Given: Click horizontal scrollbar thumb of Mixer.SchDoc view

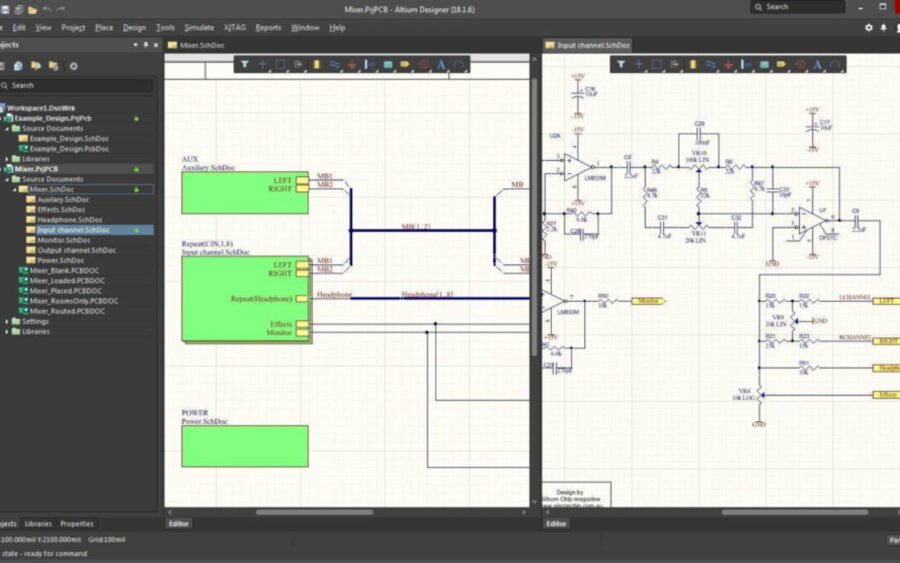Looking at the screenshot, I should tap(315, 512).
